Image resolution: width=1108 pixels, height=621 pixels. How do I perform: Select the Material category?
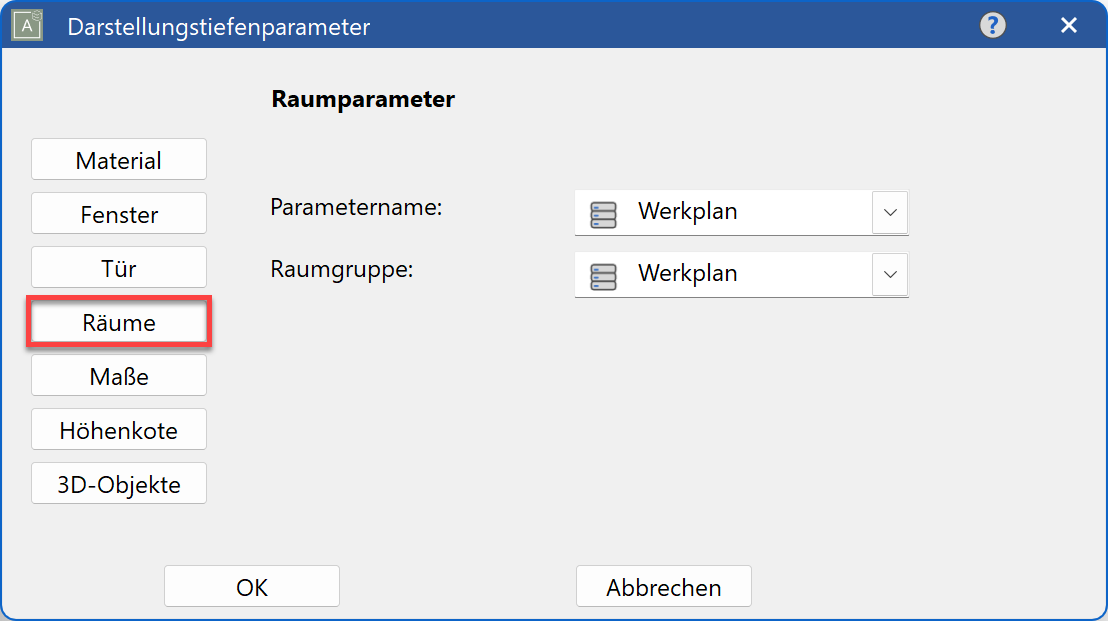tap(118, 158)
